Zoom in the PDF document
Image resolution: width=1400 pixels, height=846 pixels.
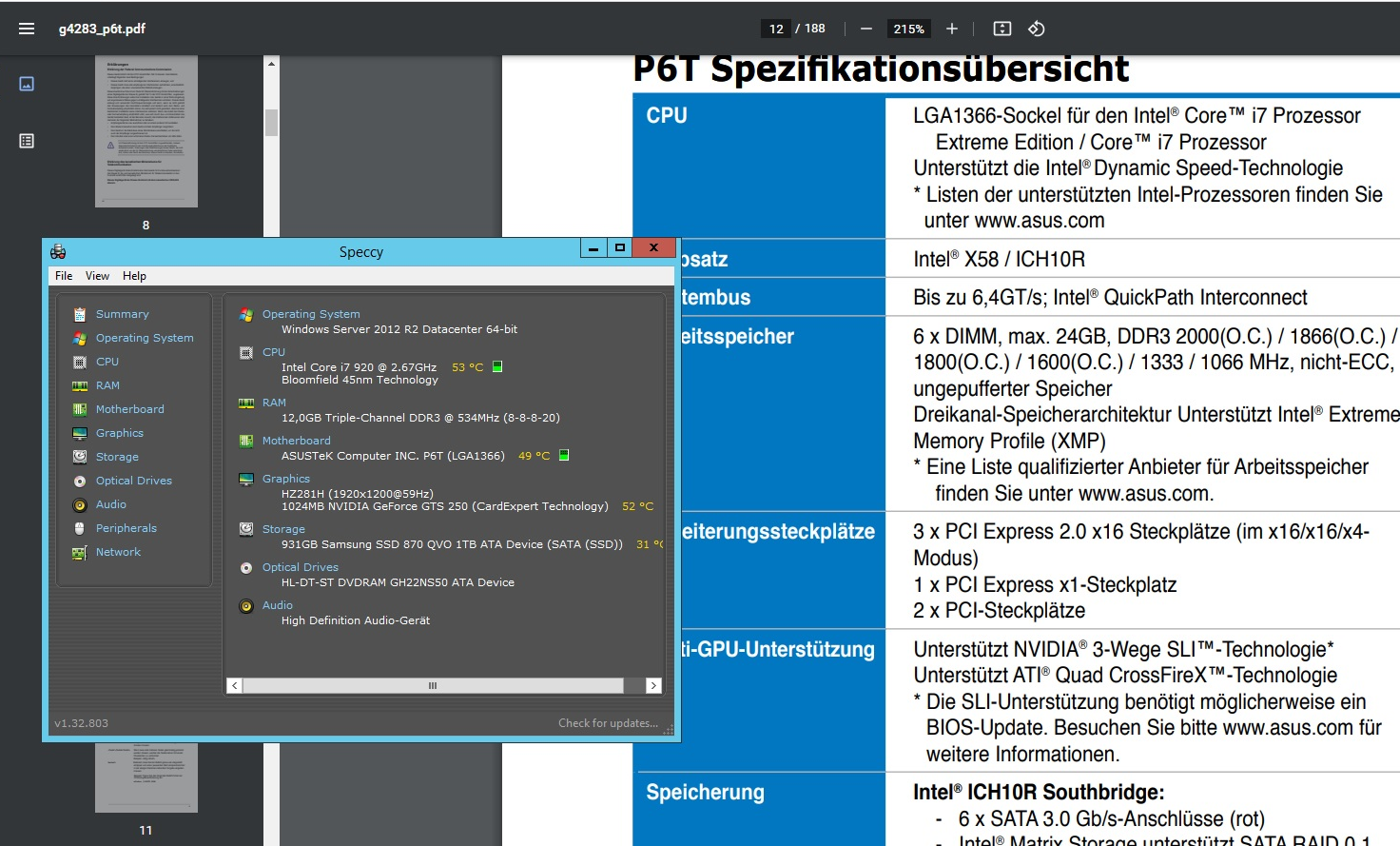tap(951, 29)
